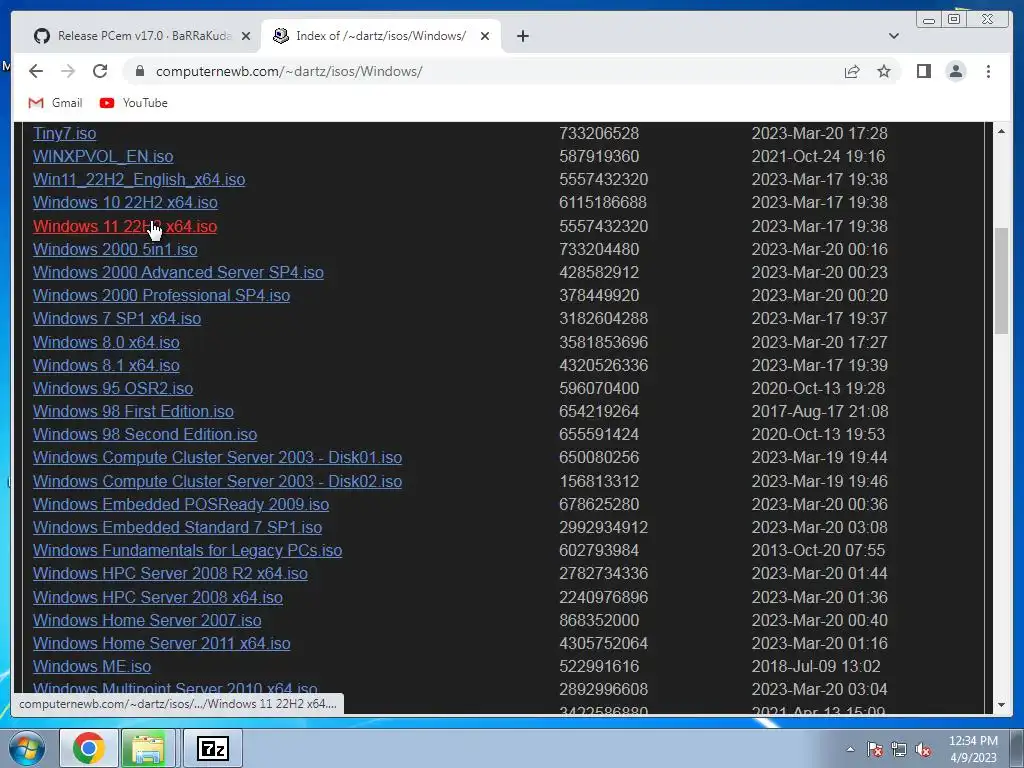Download Windows Embedded POSReady 2009.iso
The width and height of the screenshot is (1024, 768).
(x=181, y=504)
